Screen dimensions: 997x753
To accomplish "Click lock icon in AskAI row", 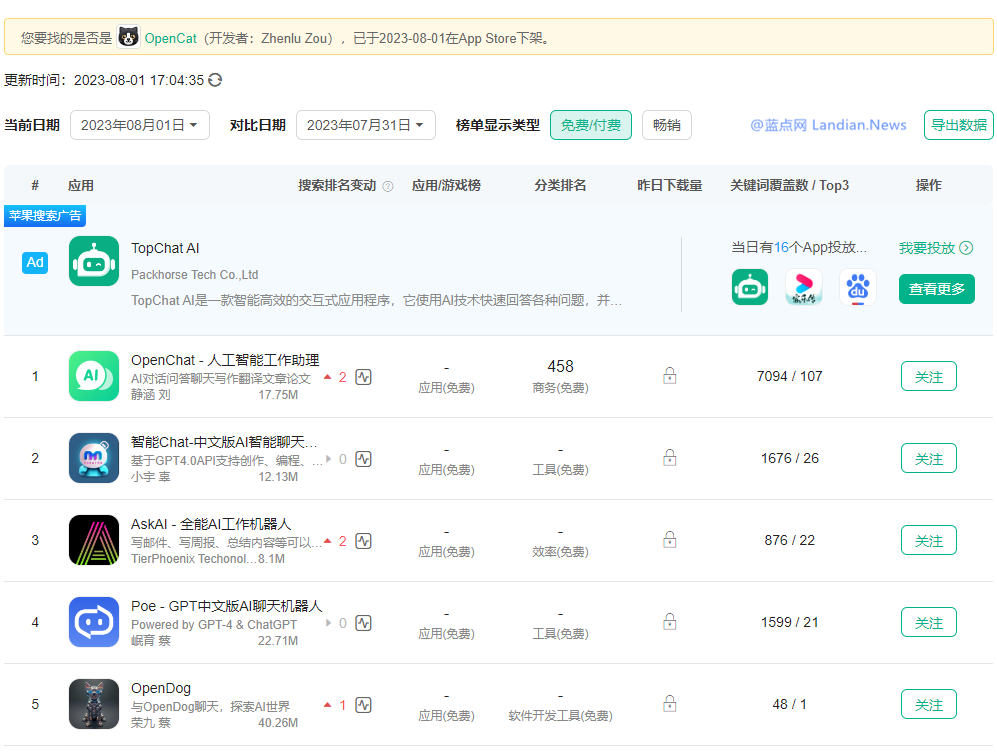I will click(670, 539).
